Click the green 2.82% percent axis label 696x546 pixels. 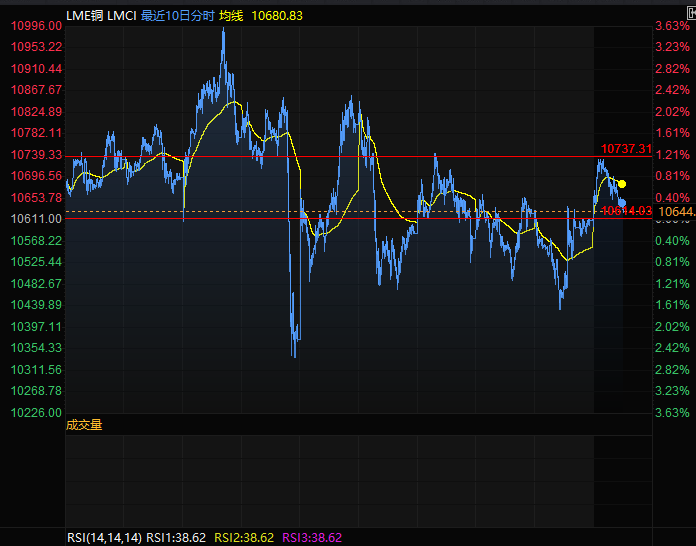tap(672, 370)
